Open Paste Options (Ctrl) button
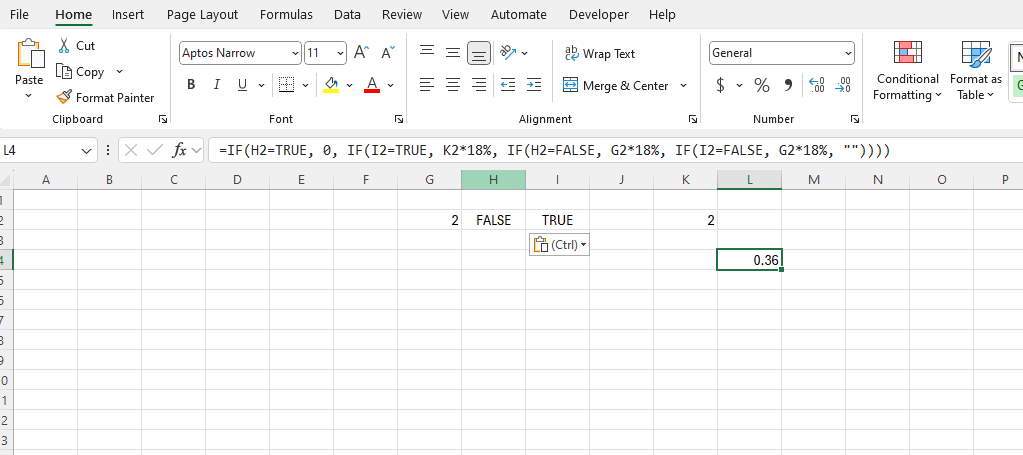Screen dimensions: 1023x455 point(559,245)
